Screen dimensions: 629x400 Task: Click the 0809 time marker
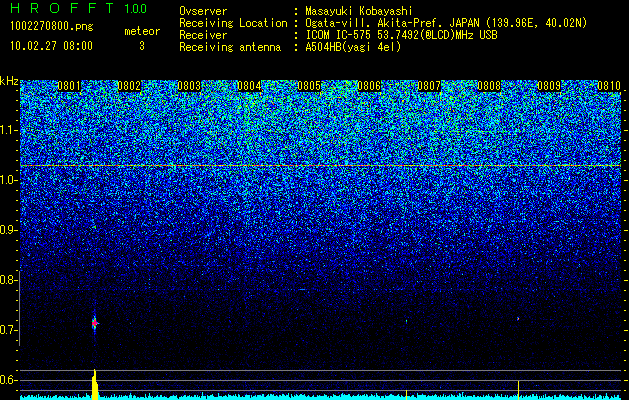[549, 86]
